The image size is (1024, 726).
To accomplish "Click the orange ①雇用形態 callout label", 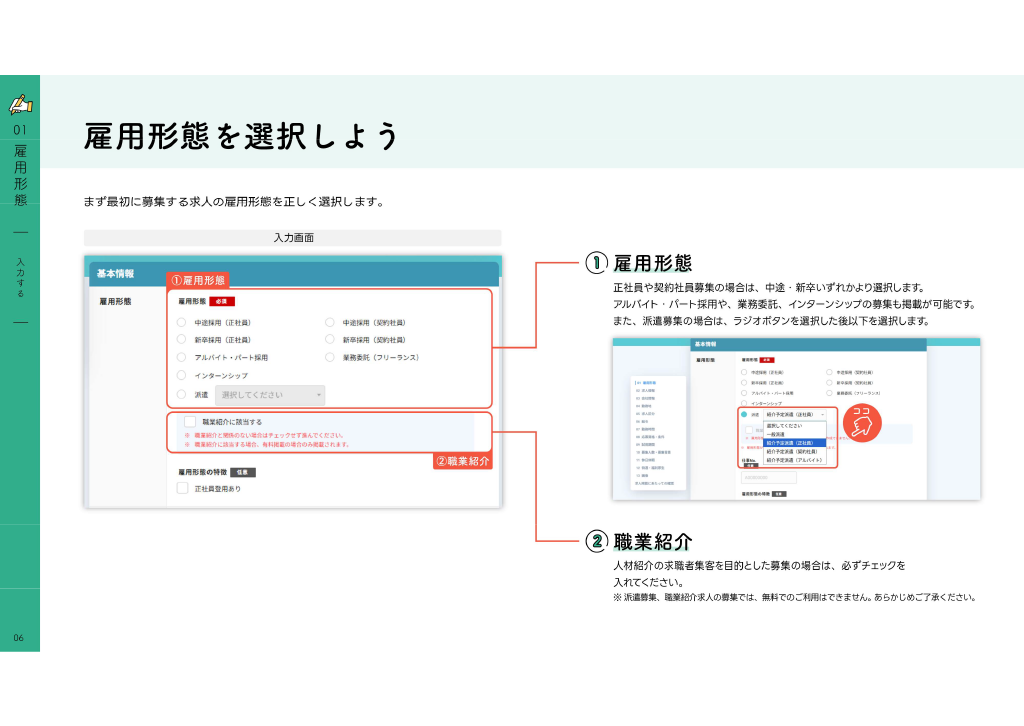I will tap(198, 280).
